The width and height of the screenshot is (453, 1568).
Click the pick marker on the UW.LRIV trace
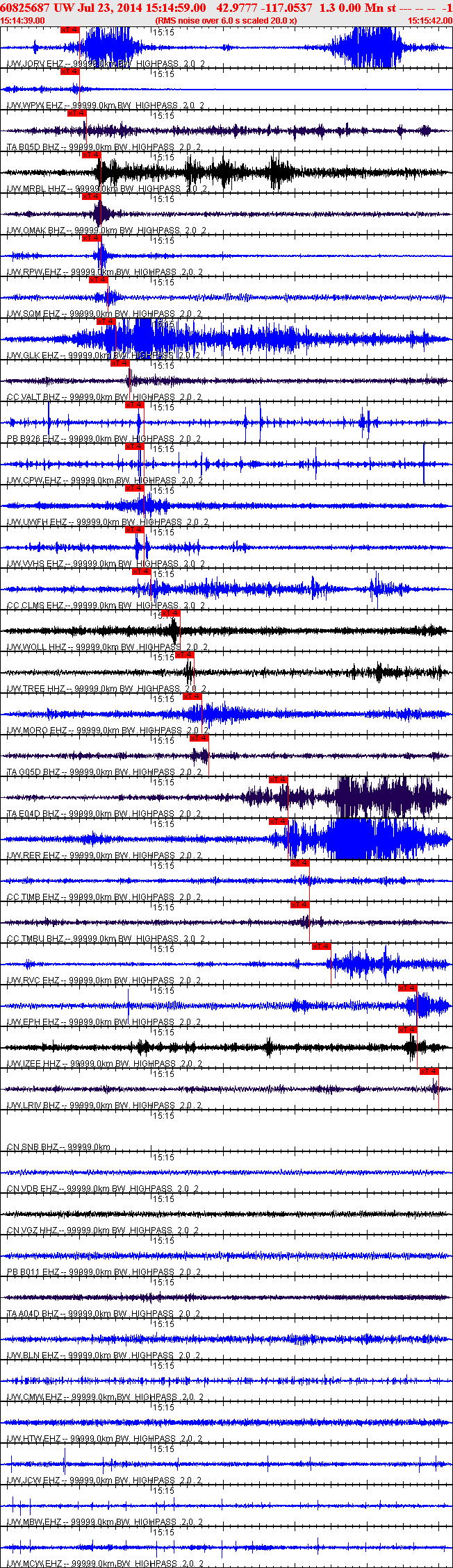pos(429,1071)
